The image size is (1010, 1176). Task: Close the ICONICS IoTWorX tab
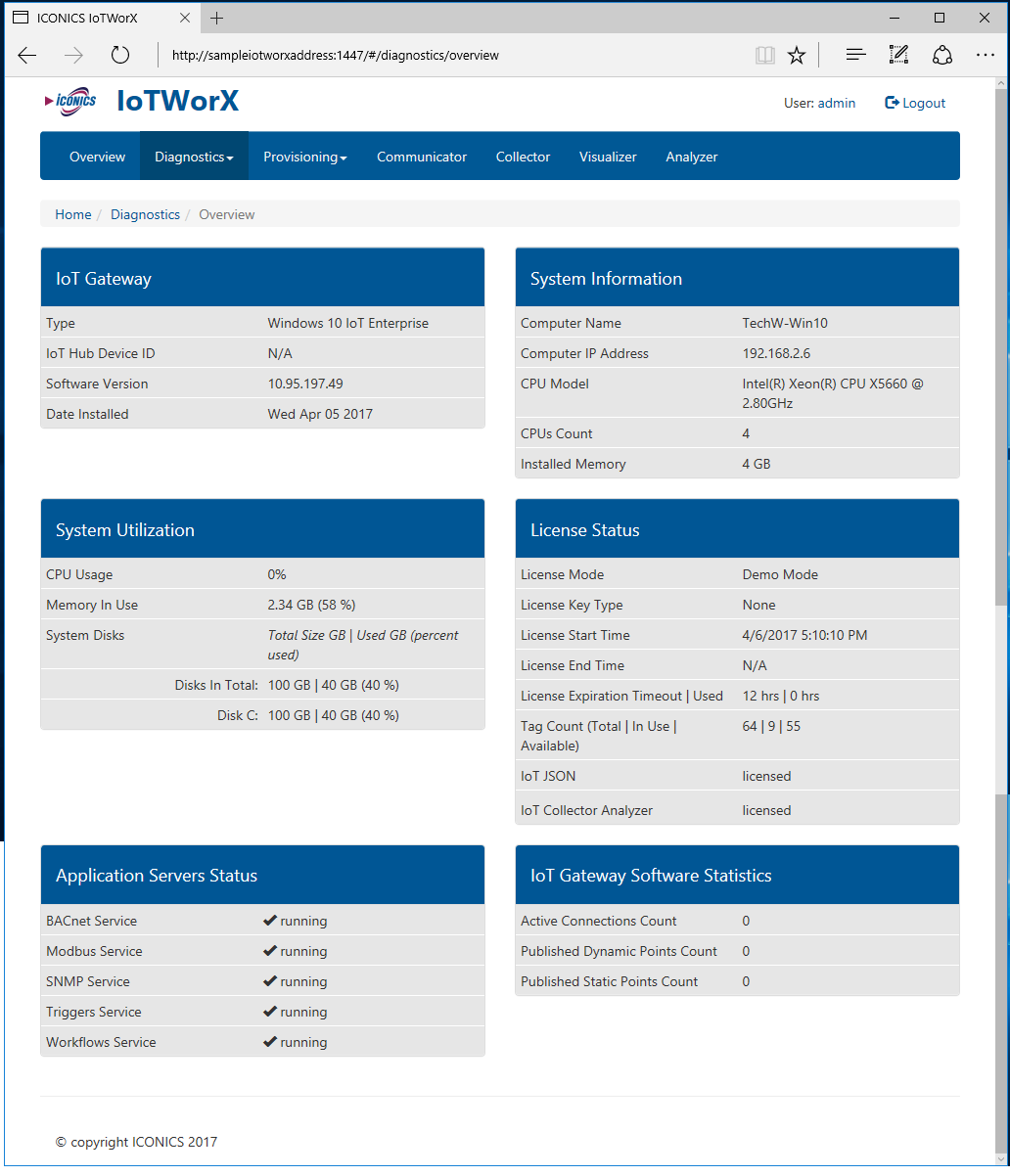point(183,18)
